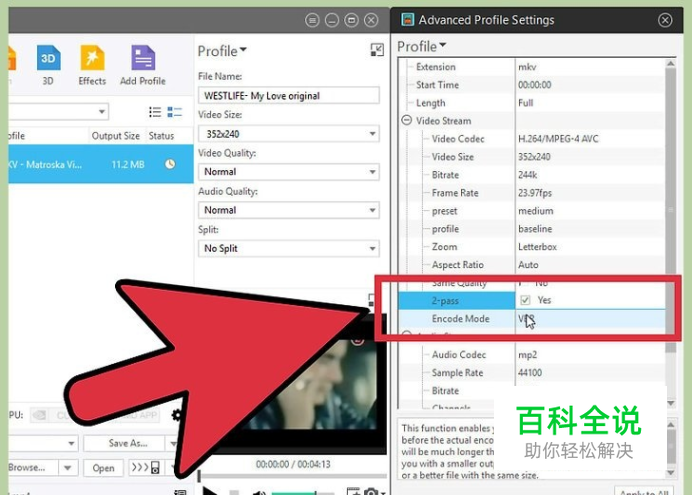This screenshot has height=495, width=692.
Task: Select the Encode Mode row
Action: [x=532, y=319]
